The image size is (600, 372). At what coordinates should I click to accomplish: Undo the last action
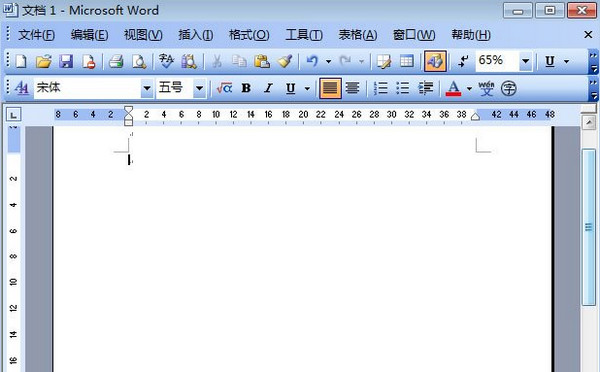[312, 61]
